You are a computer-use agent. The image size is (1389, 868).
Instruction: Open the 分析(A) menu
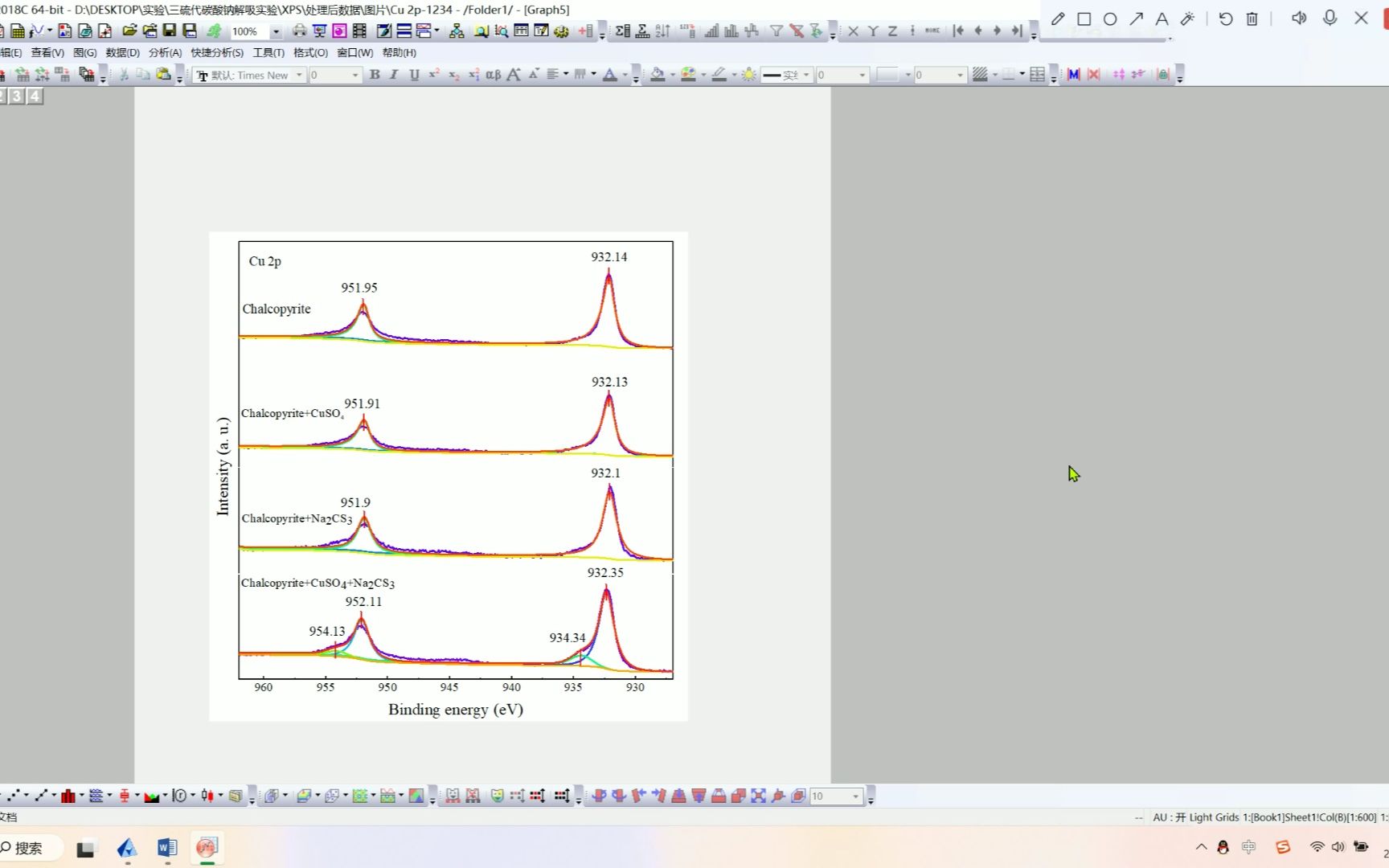(165, 53)
